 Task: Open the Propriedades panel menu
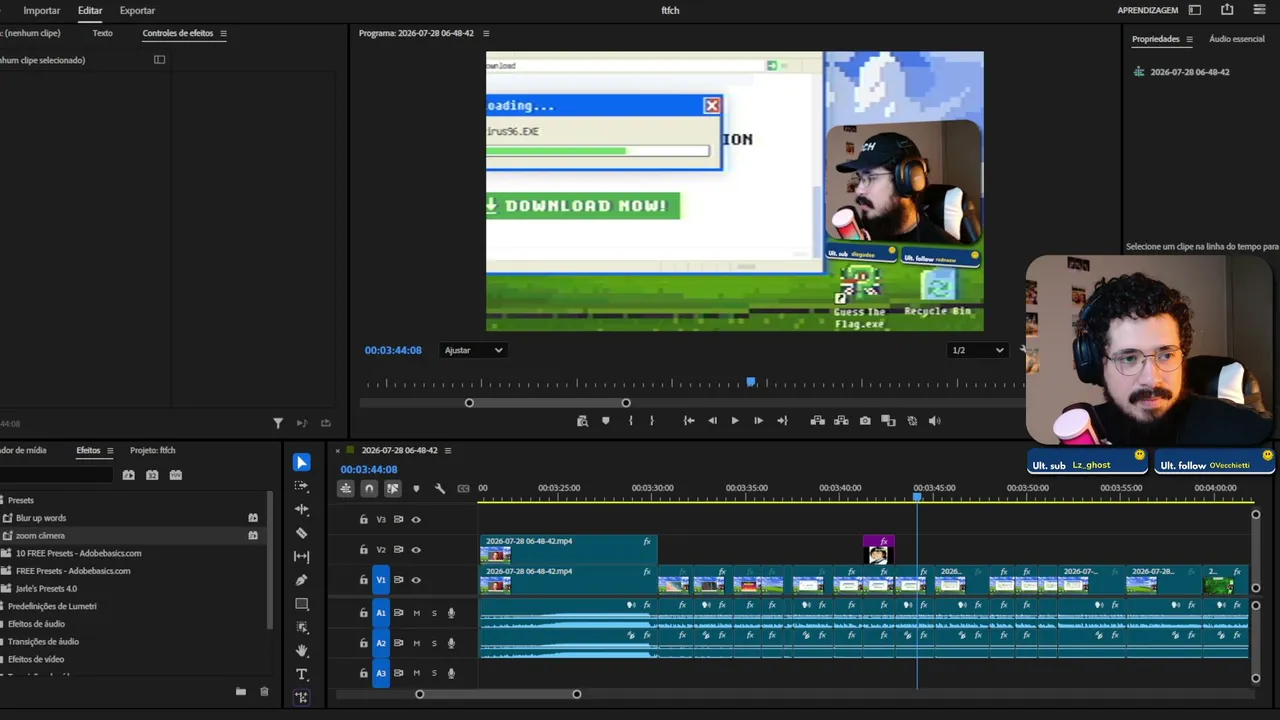(1189, 39)
